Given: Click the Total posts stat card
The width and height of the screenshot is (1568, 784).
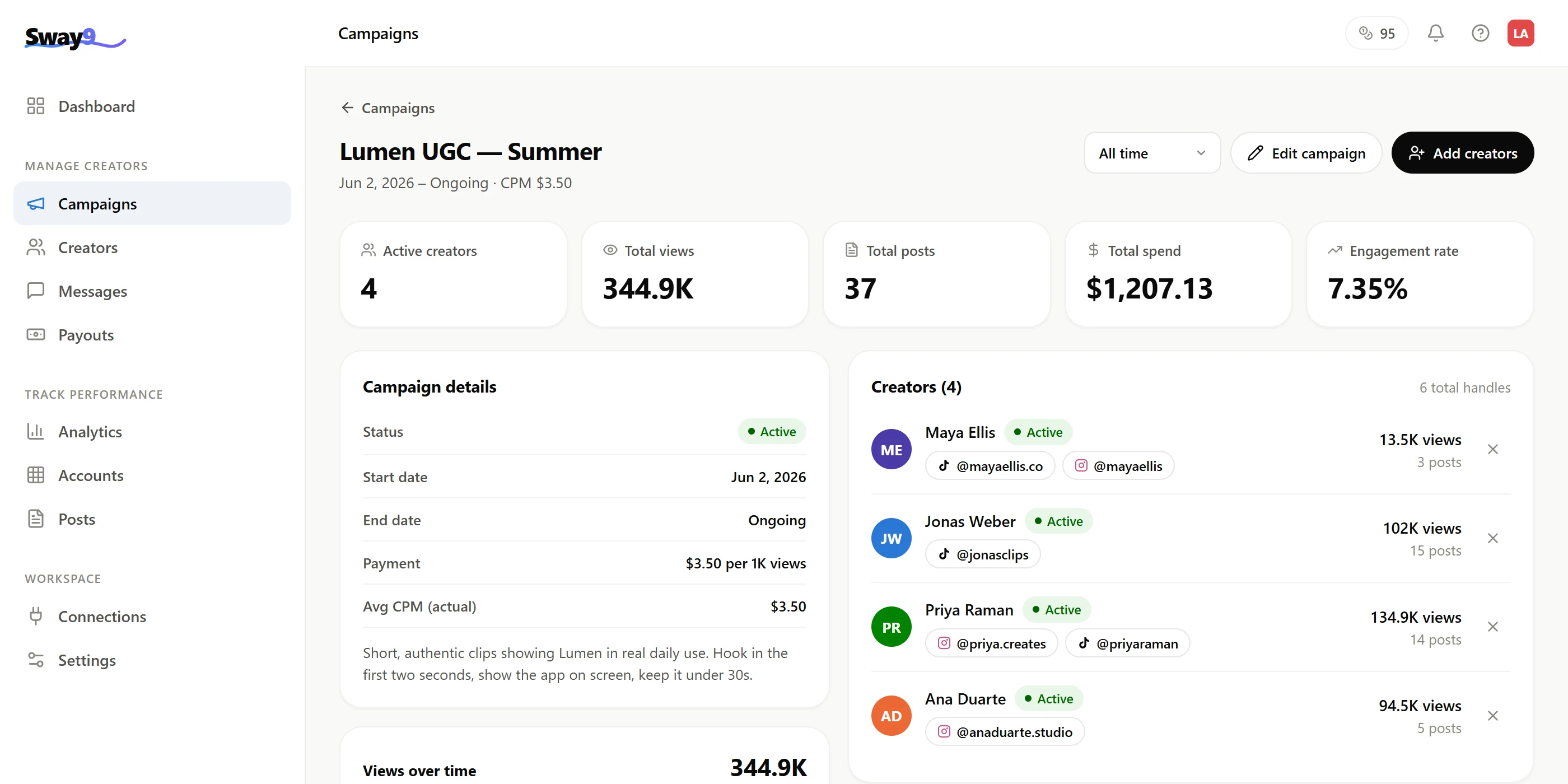Looking at the screenshot, I should tap(936, 274).
